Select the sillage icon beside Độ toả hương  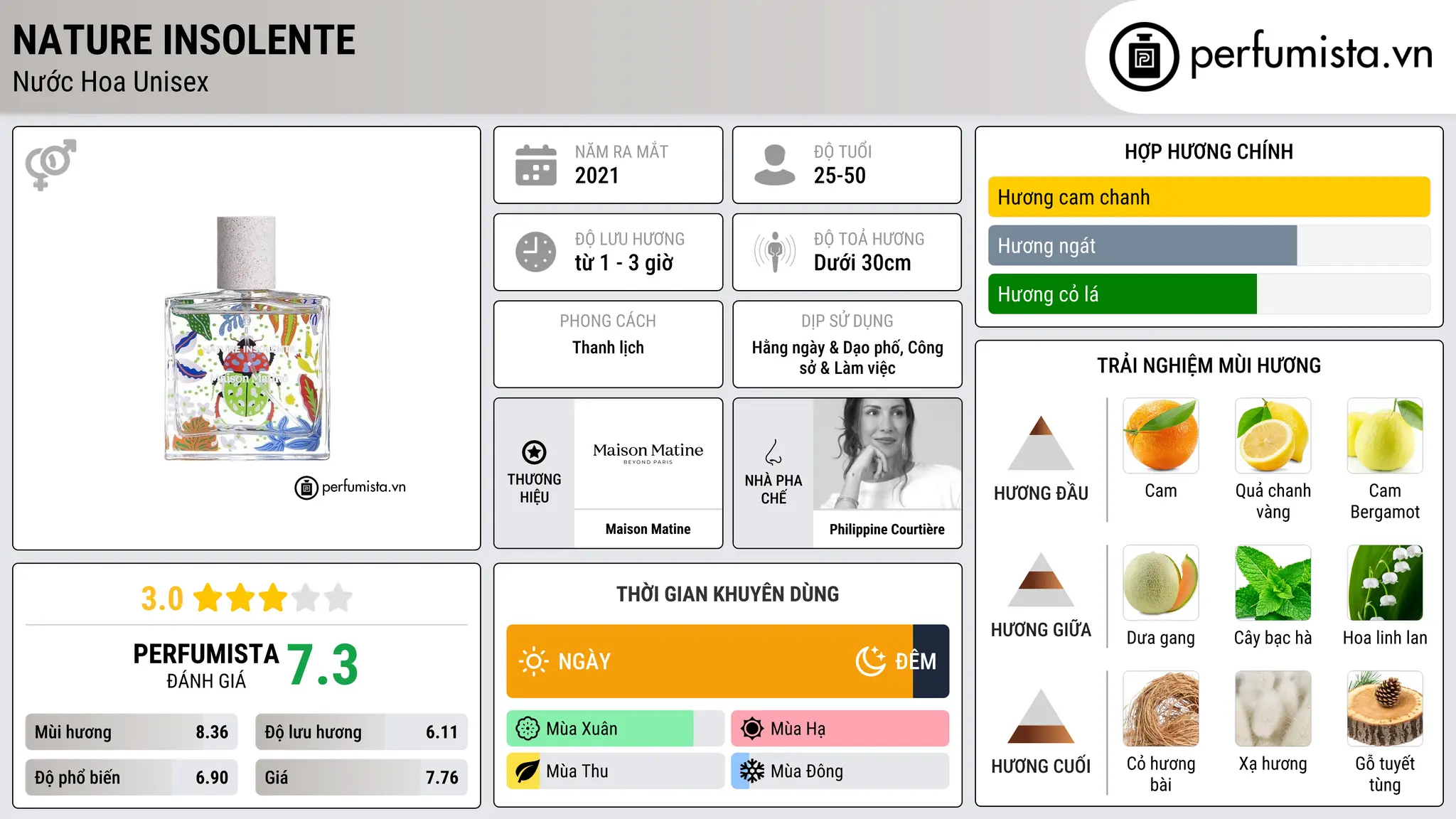tap(775, 252)
